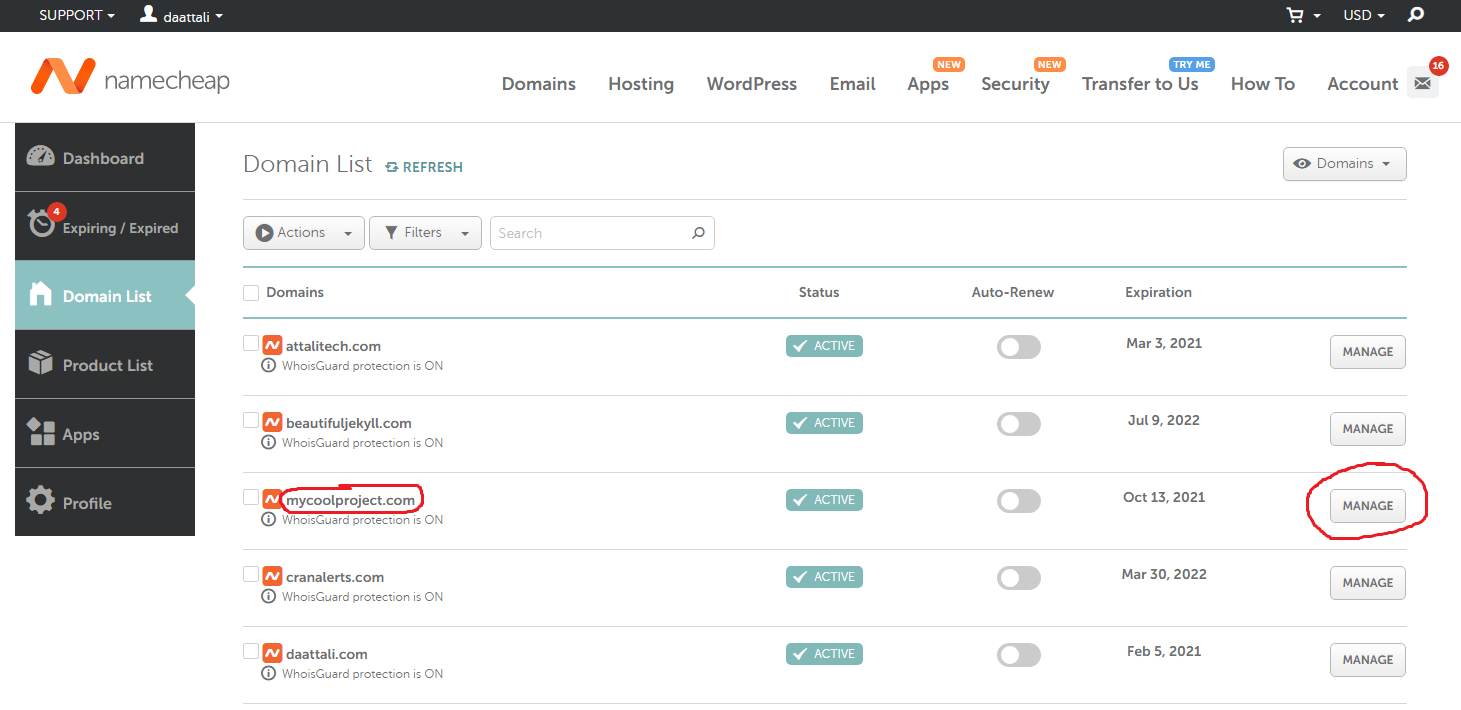Select the checkbox for beautifuljekyll.com
This screenshot has width=1461, height=710.
click(250, 420)
